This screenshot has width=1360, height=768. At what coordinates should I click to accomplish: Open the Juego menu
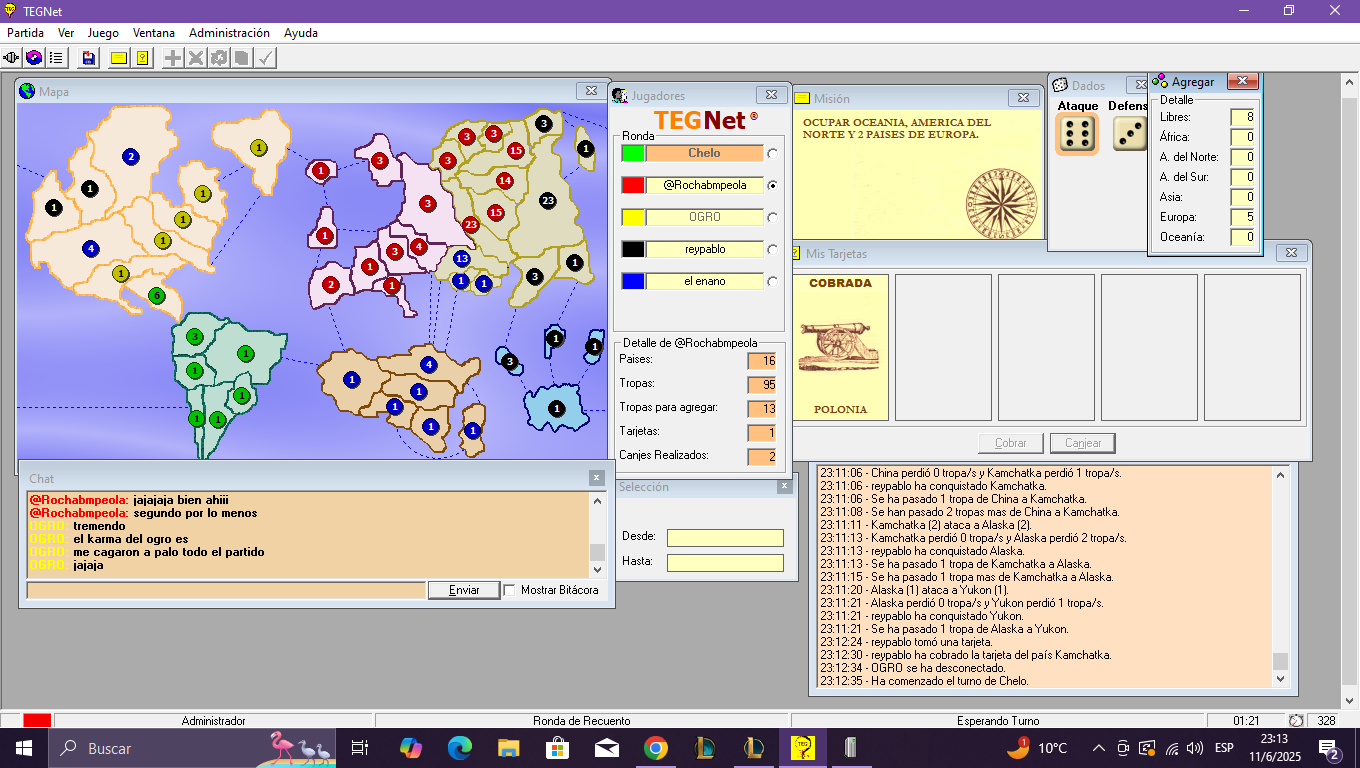[x=103, y=33]
